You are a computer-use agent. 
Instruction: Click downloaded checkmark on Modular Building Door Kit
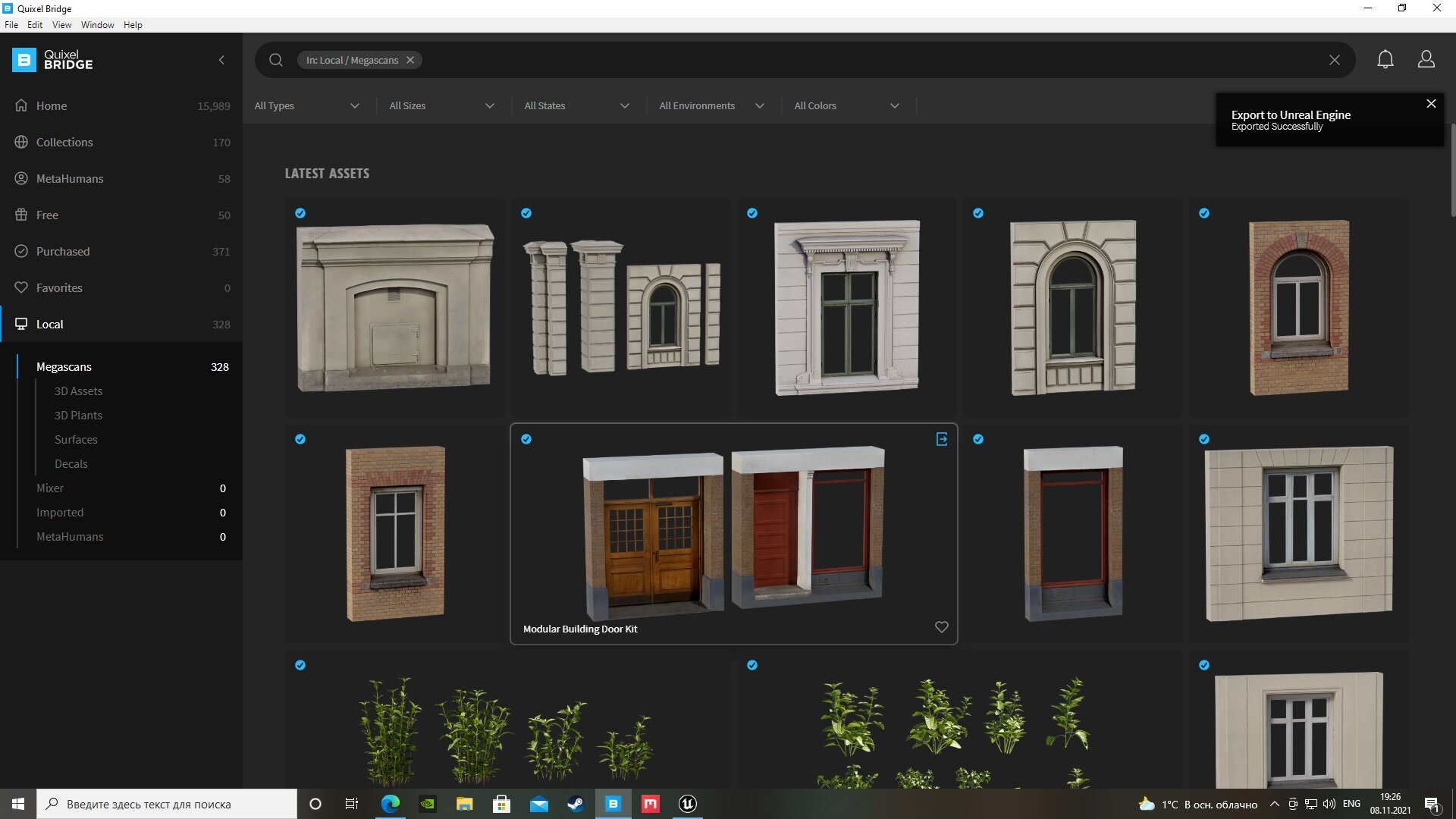[x=526, y=439]
